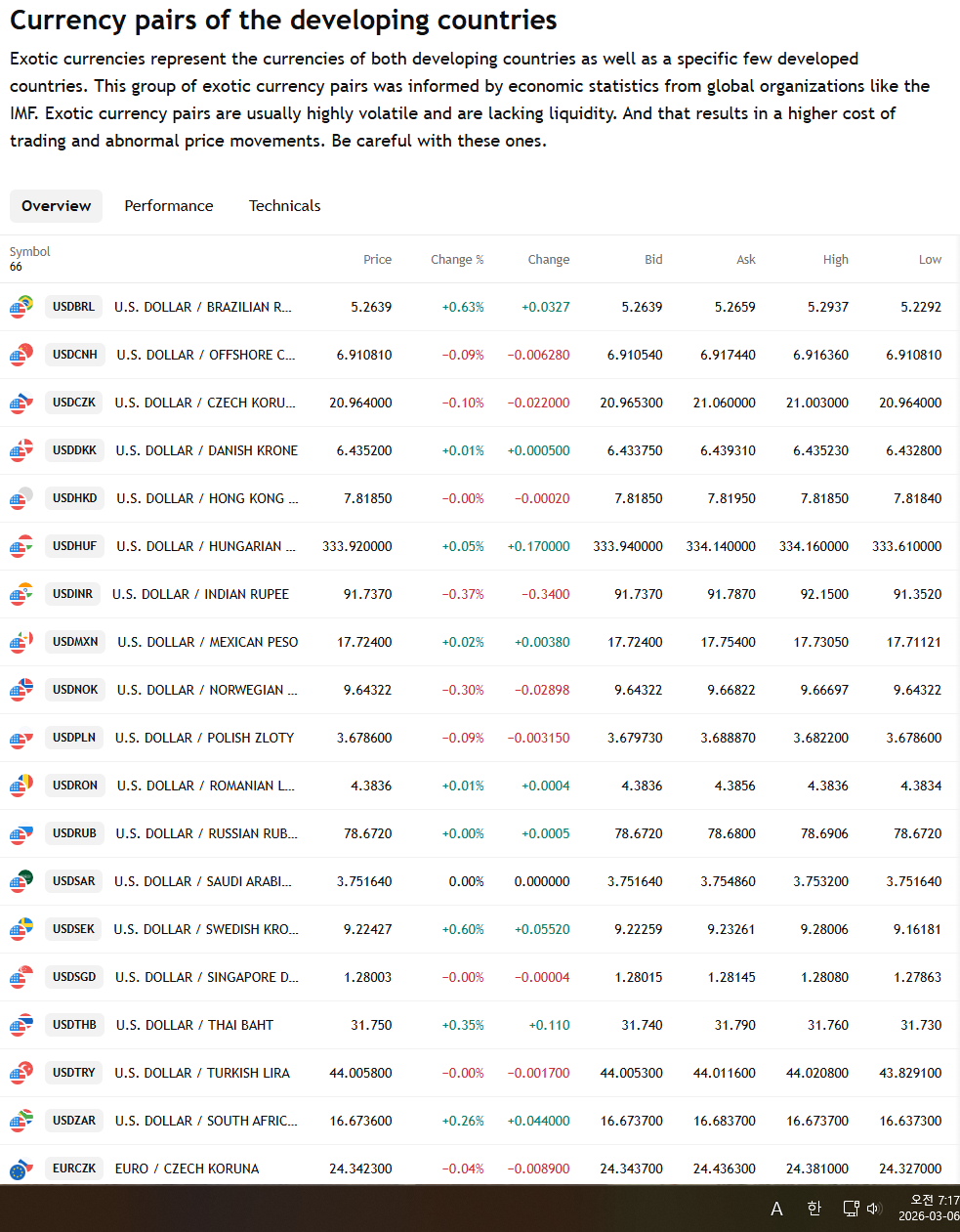The image size is (960, 1232).
Task: Open the USDSGD symbol ticker link
Action: coord(74,977)
